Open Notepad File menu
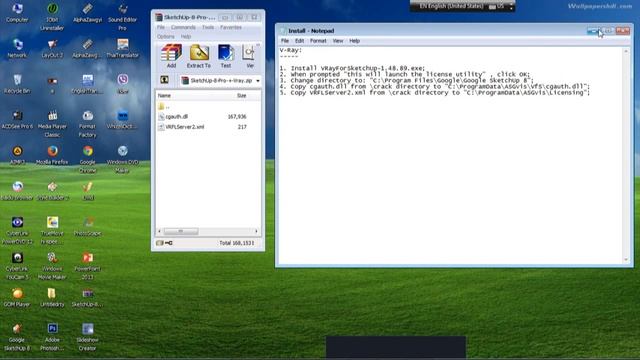The image size is (640, 360). pyautogui.click(x=285, y=41)
